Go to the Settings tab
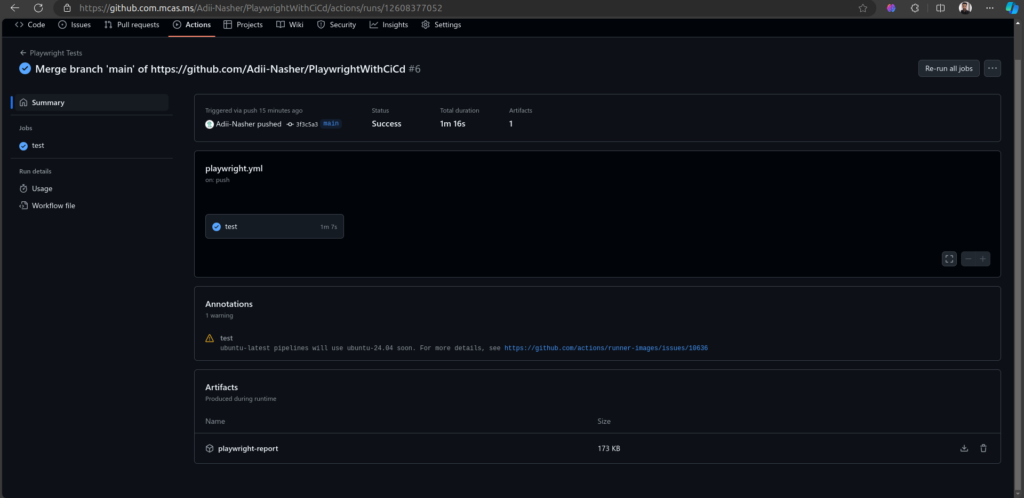The height and width of the screenshot is (498, 1024). (441, 24)
